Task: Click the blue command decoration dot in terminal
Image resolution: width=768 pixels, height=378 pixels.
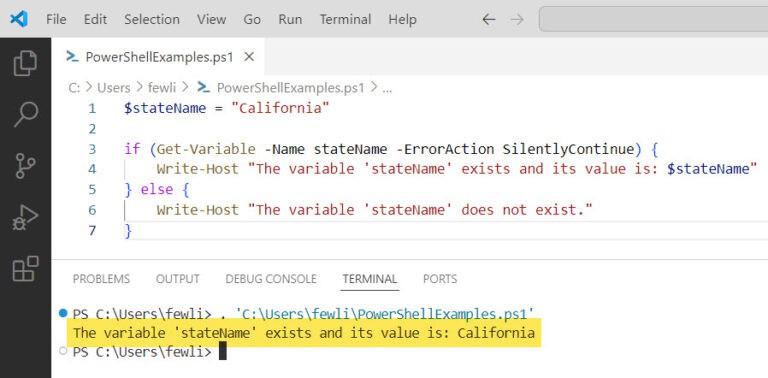Action: 62,313
